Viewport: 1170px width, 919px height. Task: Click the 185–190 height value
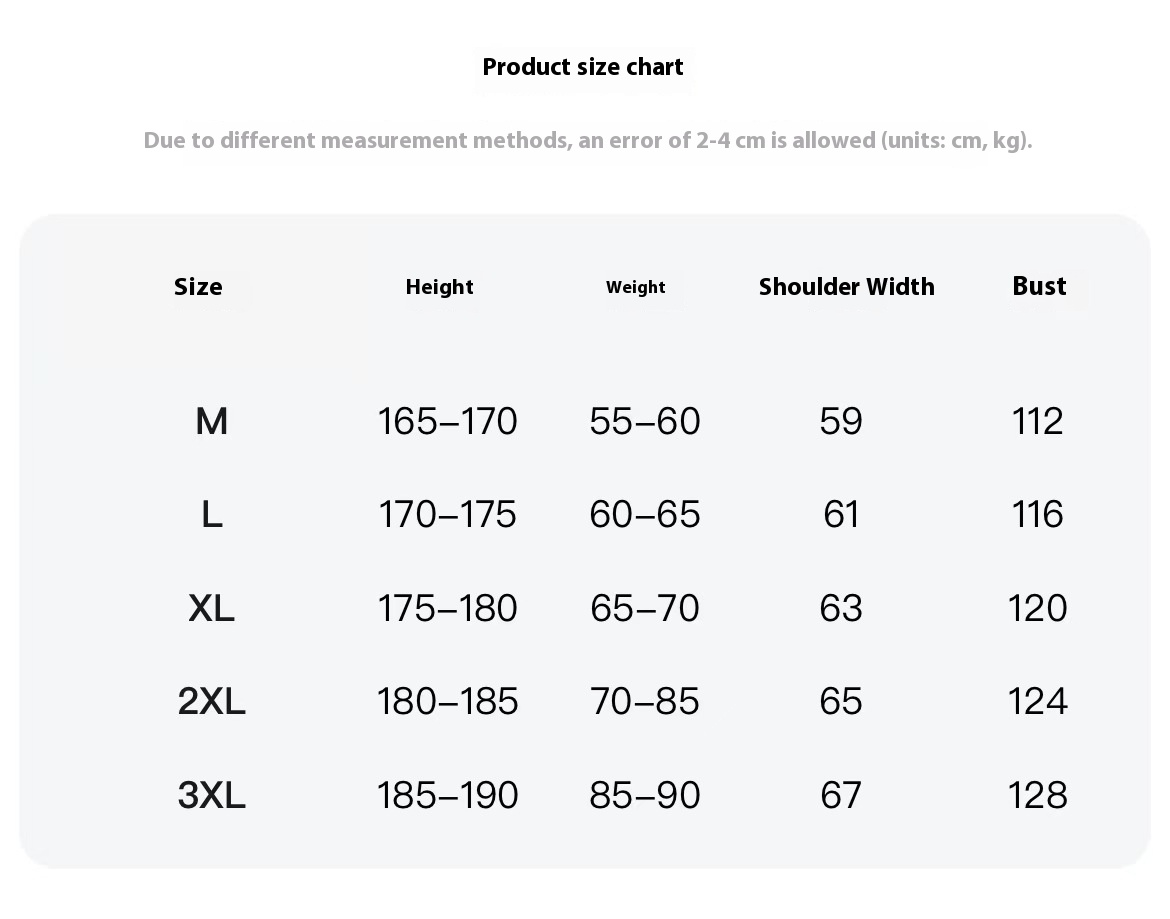coord(447,795)
